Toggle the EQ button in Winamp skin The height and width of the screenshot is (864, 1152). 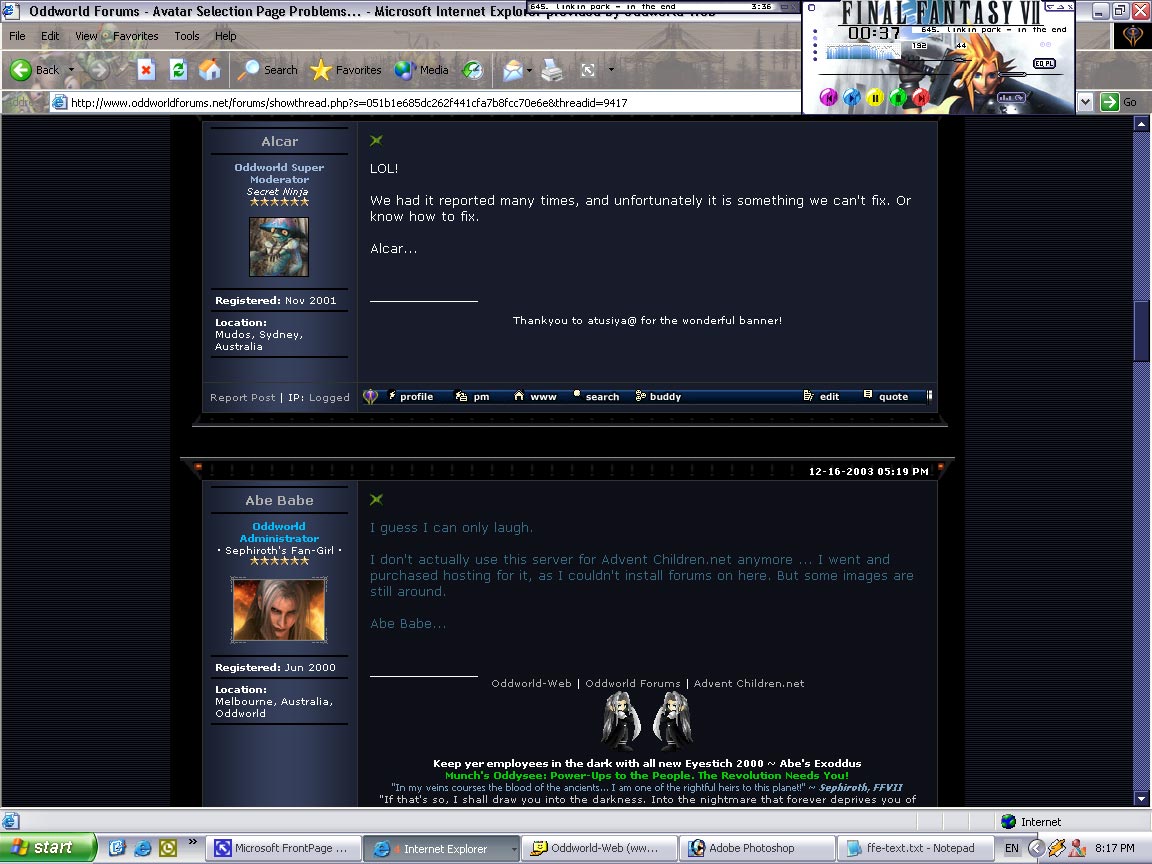(x=1038, y=63)
